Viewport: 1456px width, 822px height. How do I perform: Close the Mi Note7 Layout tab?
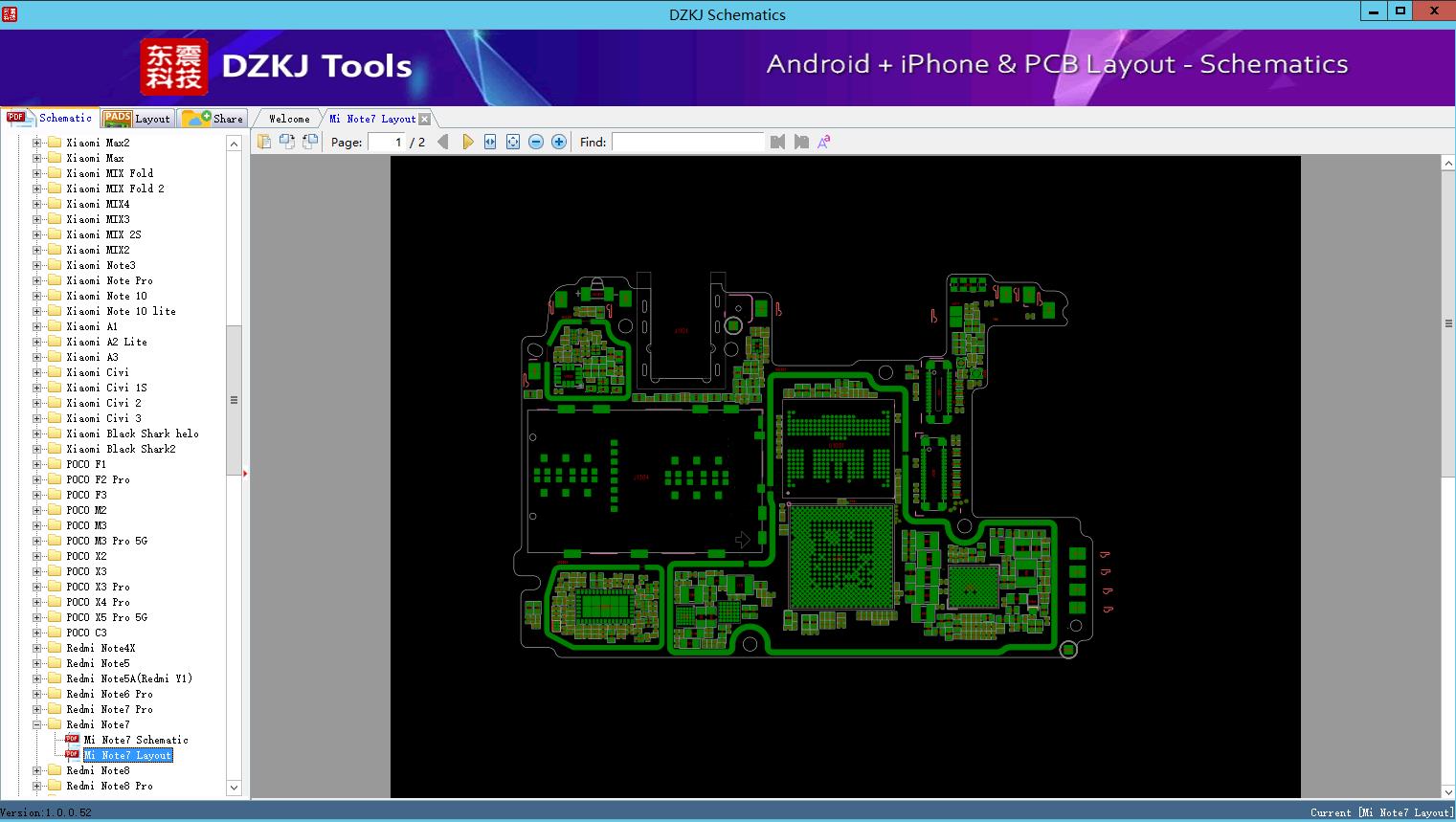coord(425,120)
